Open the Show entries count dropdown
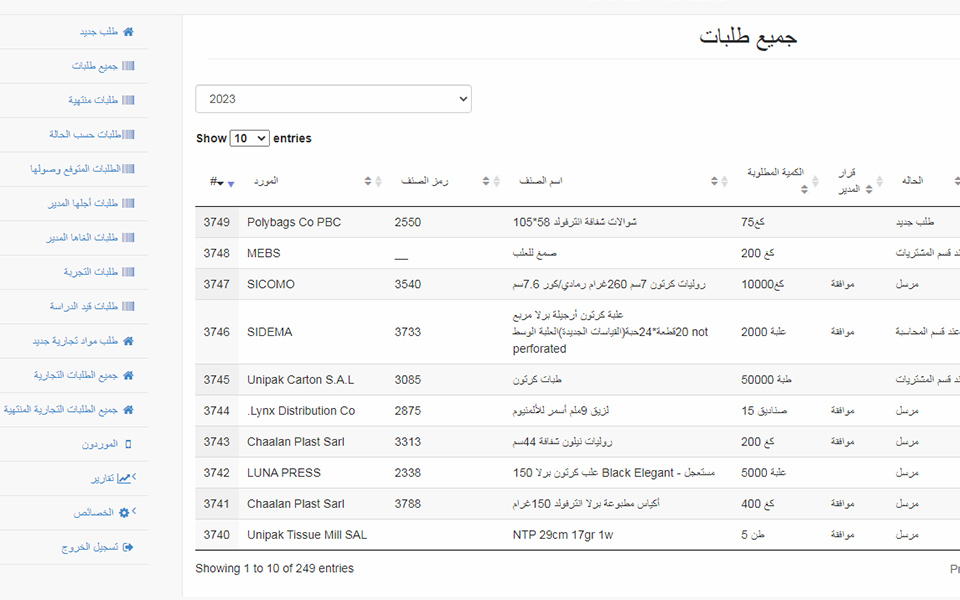The height and width of the screenshot is (600, 960). 249,138
